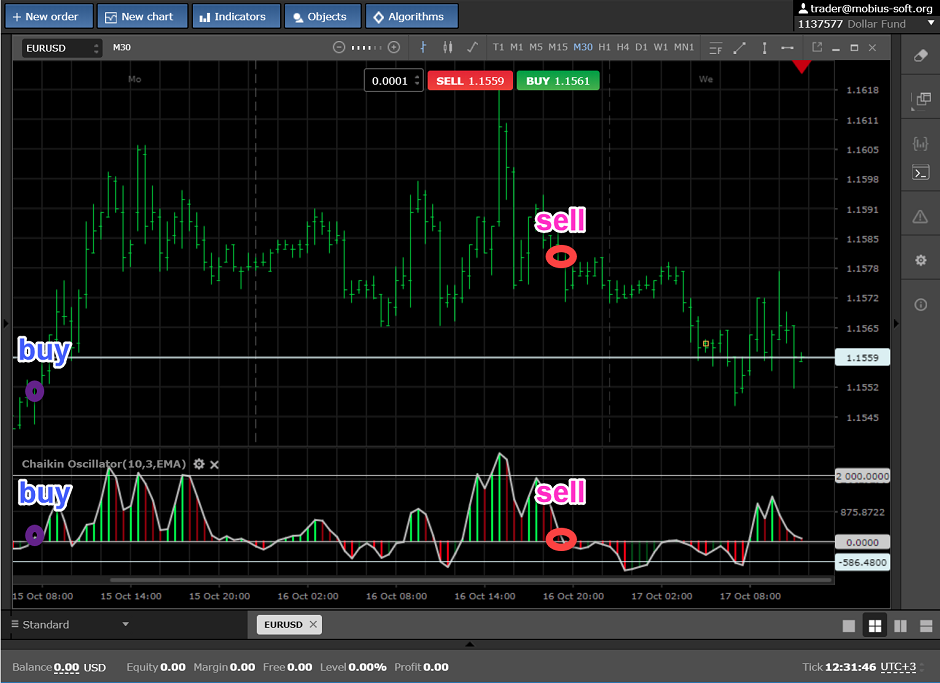This screenshot has height=683, width=940.
Task: Click the BUY 1.1561 button
Action: [558, 81]
